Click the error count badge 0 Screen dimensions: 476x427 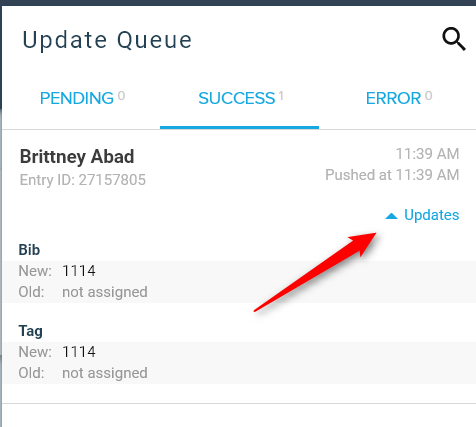tap(429, 96)
